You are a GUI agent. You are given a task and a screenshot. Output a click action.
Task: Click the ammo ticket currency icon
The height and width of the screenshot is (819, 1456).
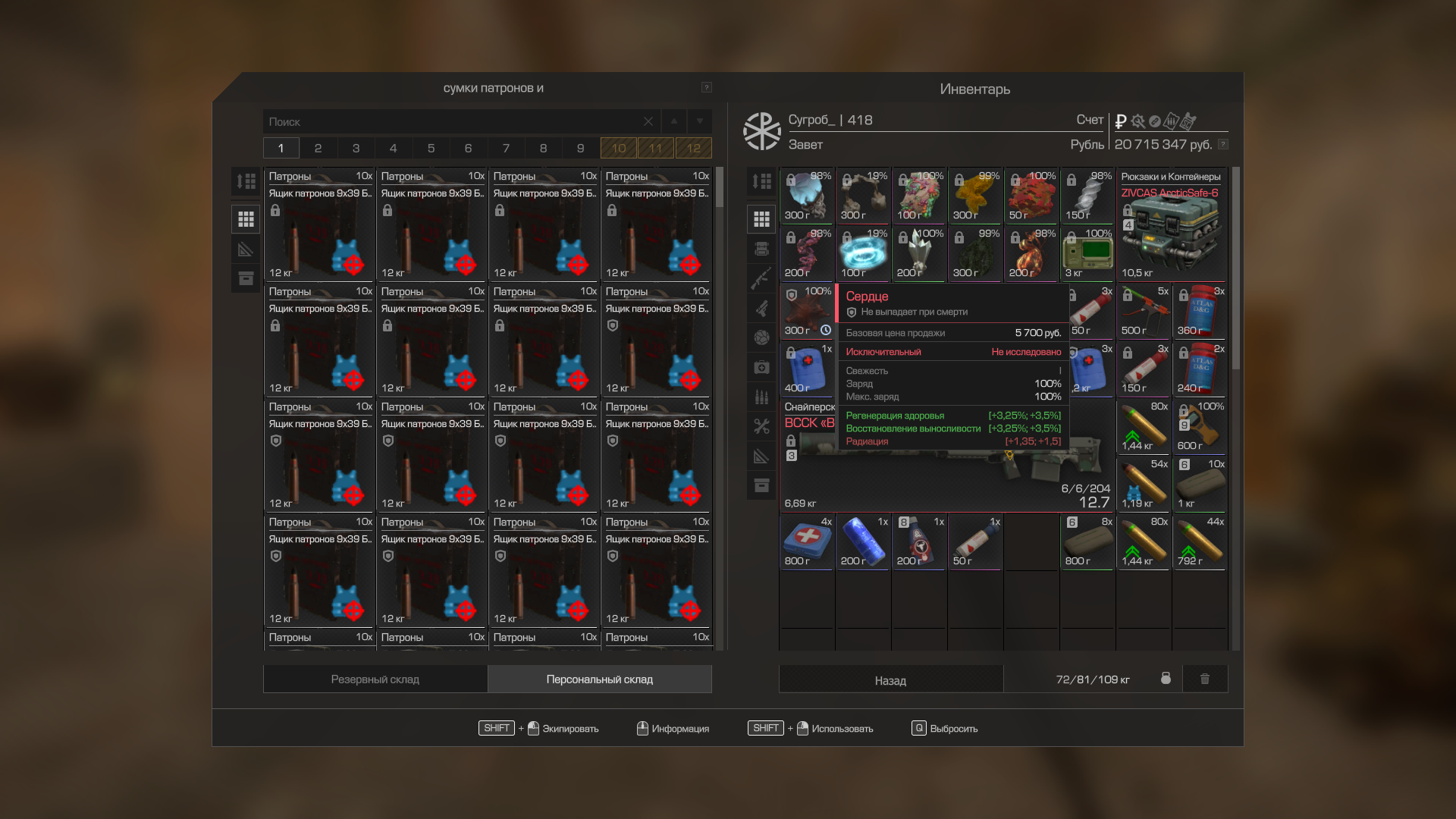1171,121
